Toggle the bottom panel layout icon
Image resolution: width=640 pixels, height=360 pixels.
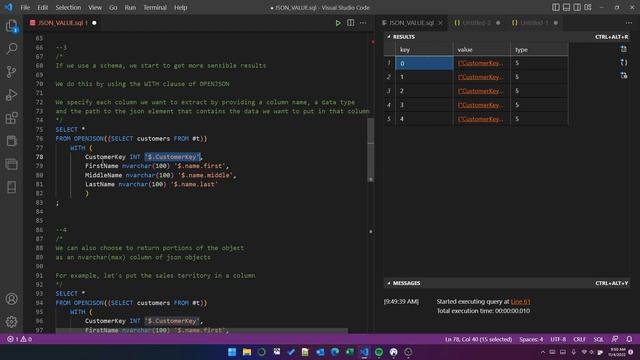click(x=567, y=7)
